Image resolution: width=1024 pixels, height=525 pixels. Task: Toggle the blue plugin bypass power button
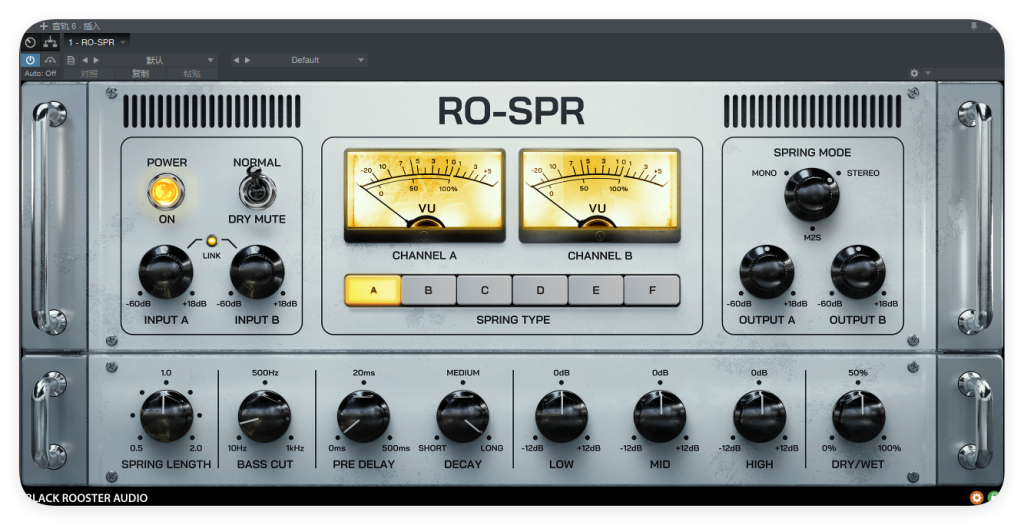click(30, 60)
